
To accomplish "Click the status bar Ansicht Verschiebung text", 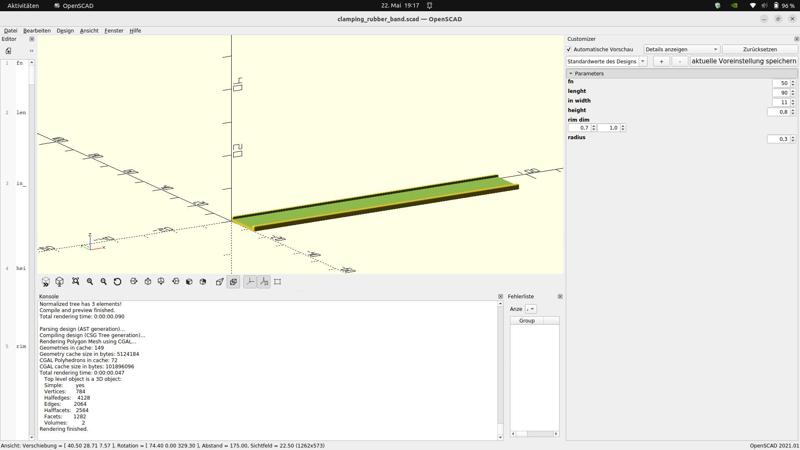I will click(162, 445).
